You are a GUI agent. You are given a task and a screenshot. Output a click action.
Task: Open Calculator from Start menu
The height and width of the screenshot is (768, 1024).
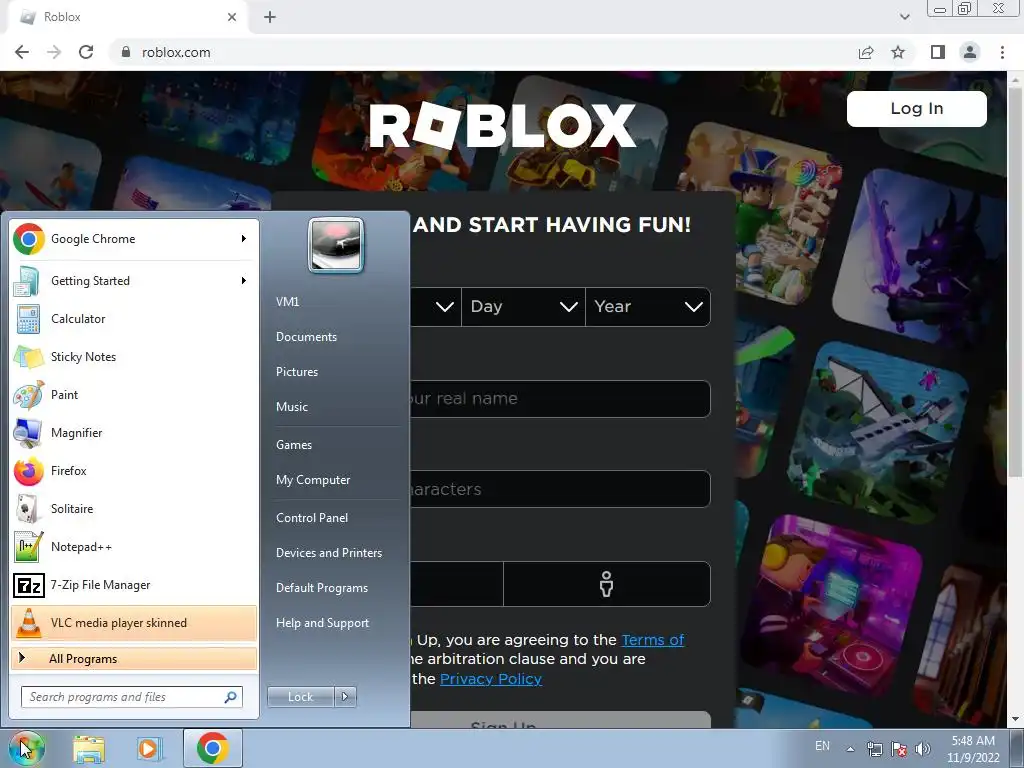tap(134, 319)
